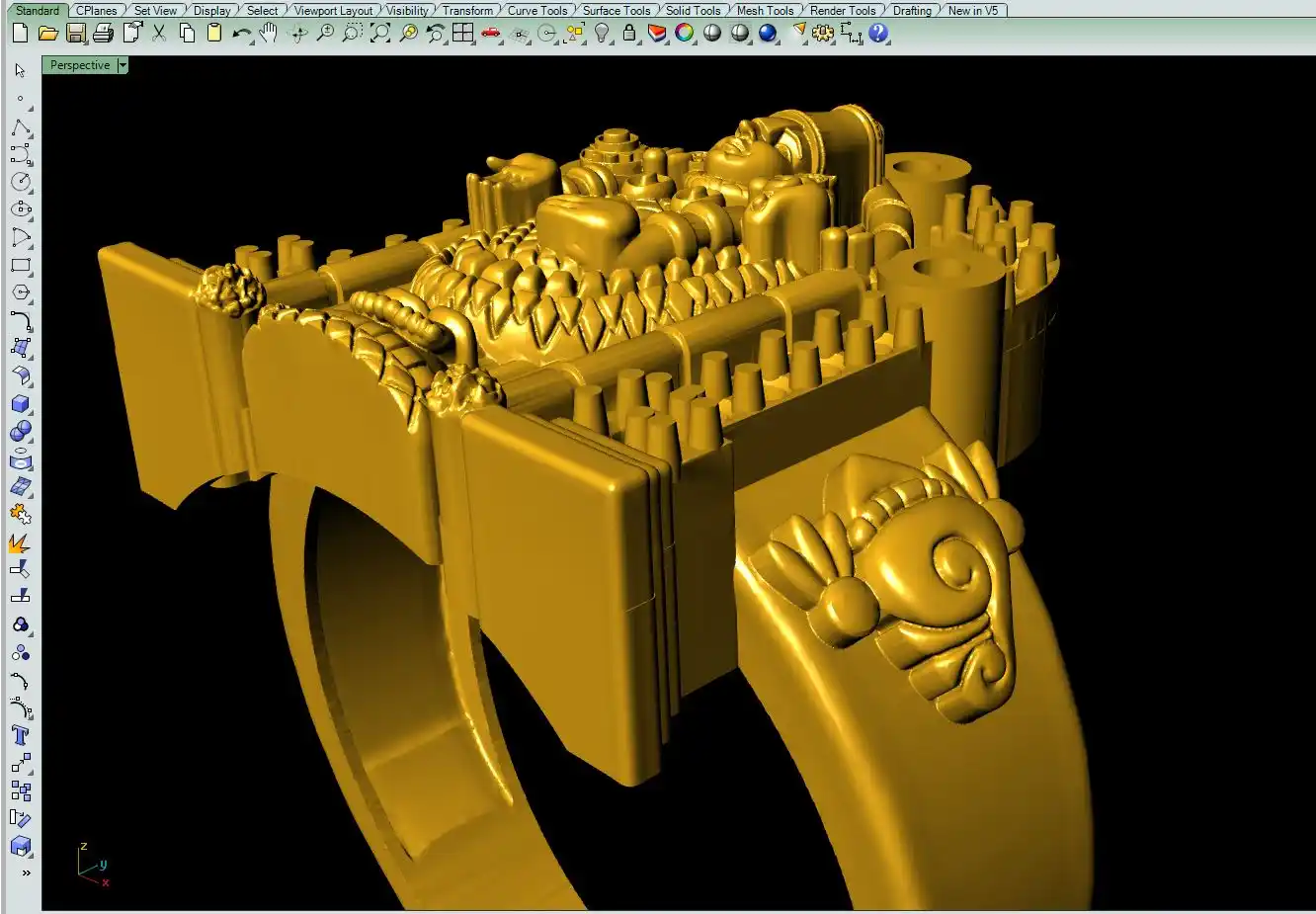Viewport: 1316px width, 914px height.
Task: Toggle the light bulb hide objects icon
Action: point(601,34)
